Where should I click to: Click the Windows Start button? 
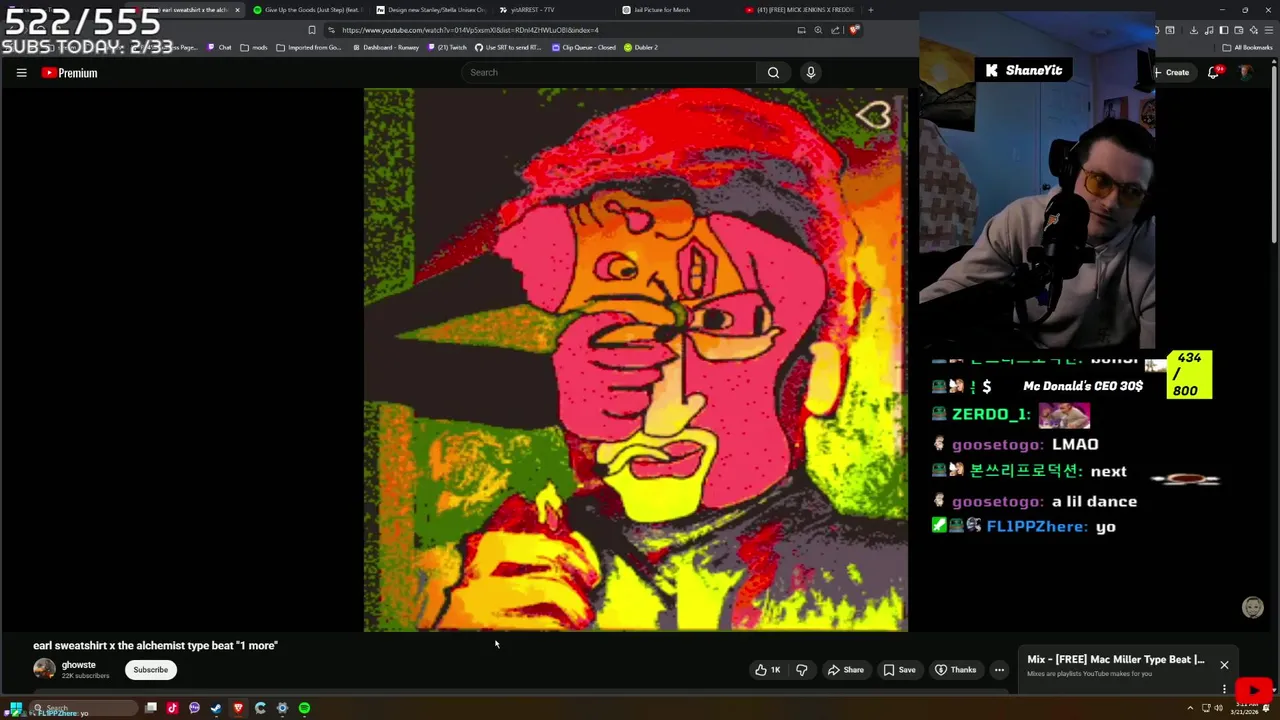[15, 708]
